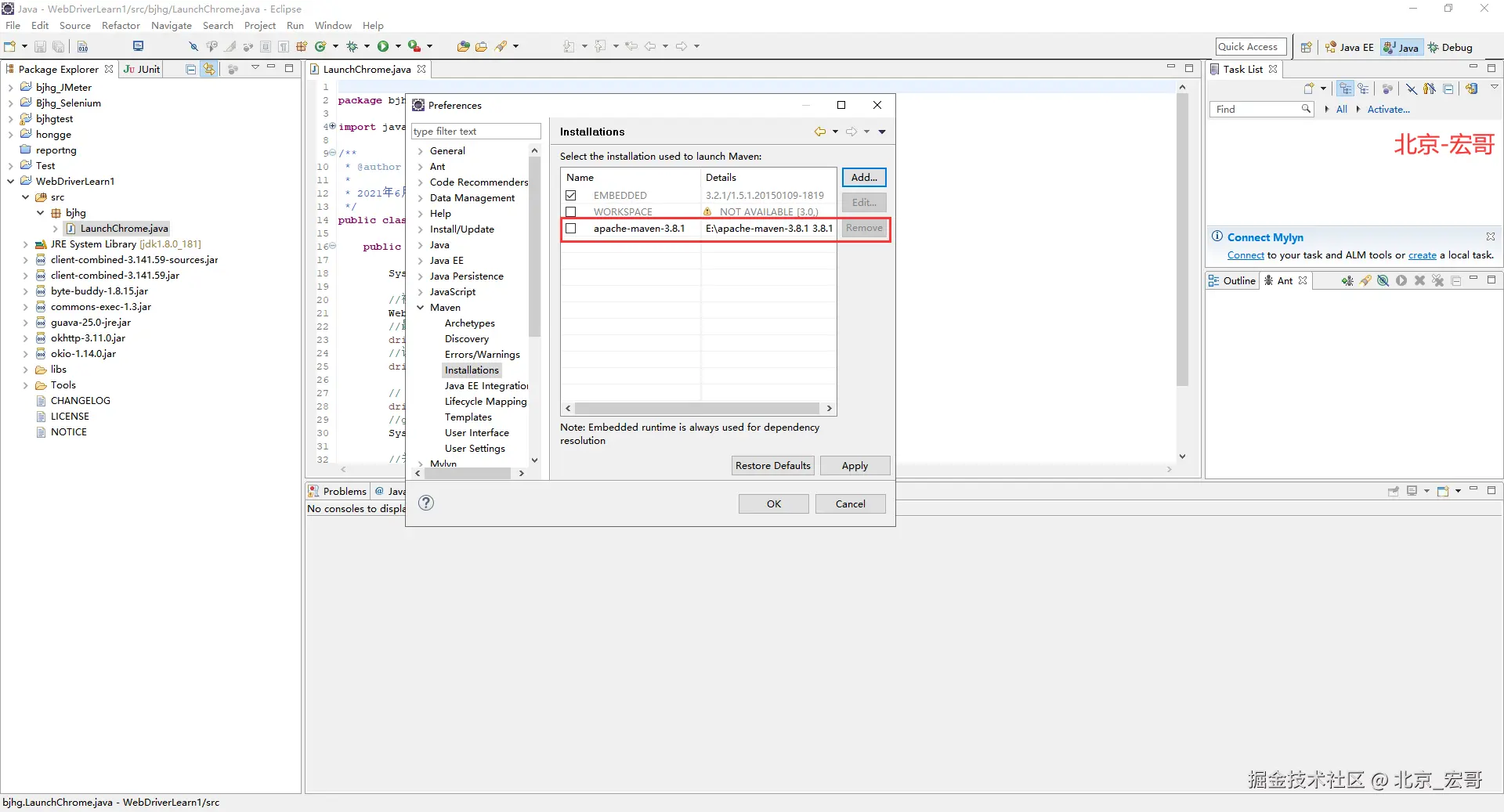The height and width of the screenshot is (812, 1504).
Task: Click the Connect link in Connect Mylyn
Action: [1245, 255]
